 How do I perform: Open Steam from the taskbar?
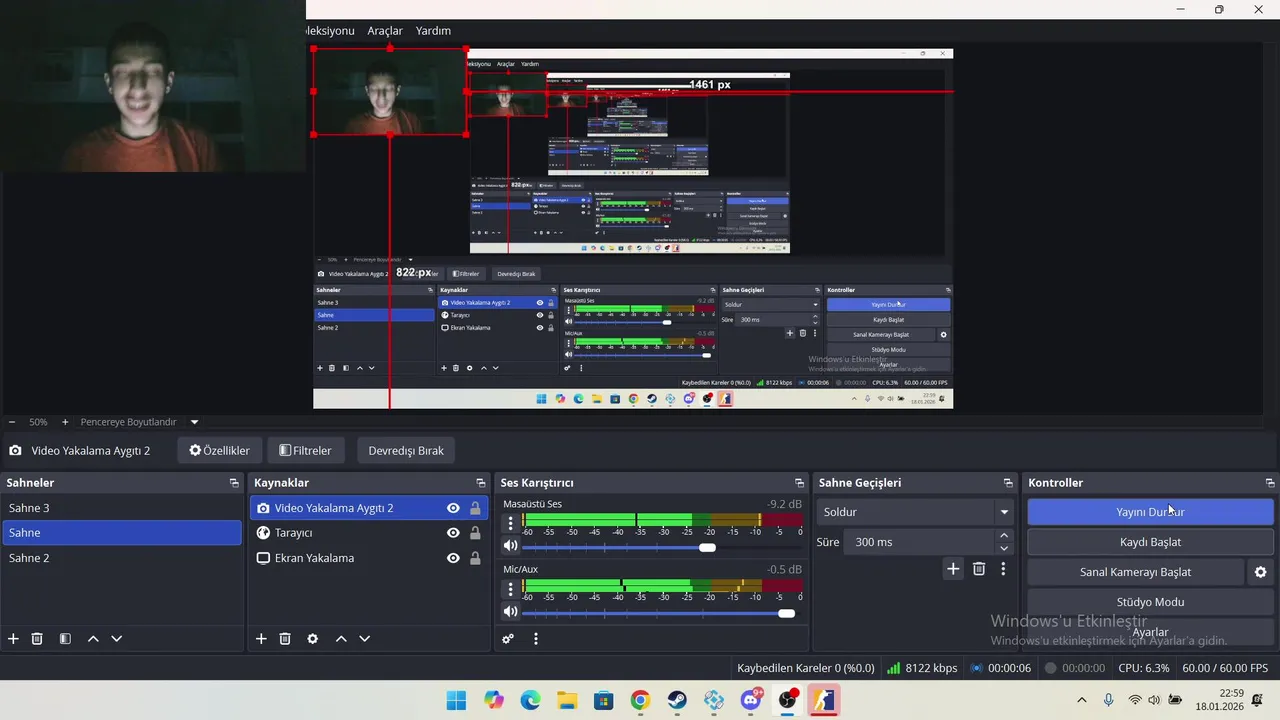click(x=677, y=700)
